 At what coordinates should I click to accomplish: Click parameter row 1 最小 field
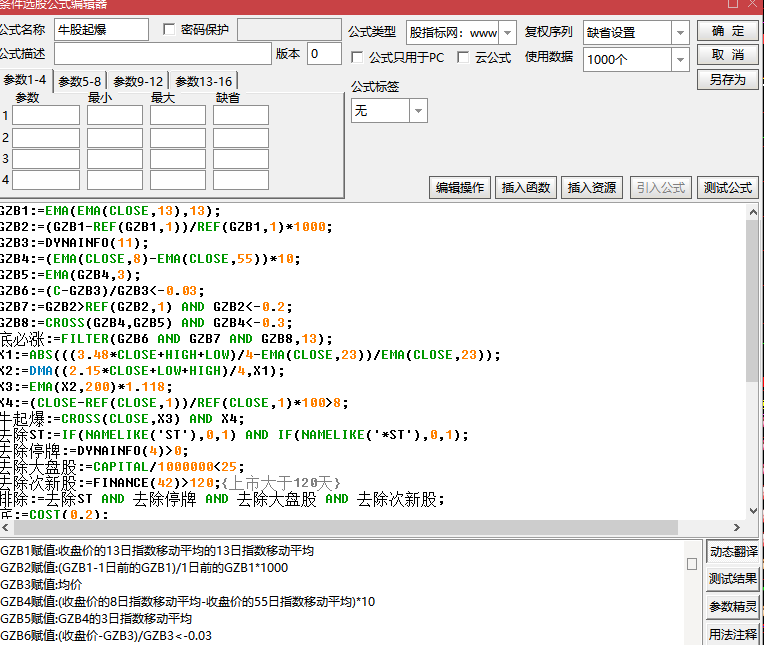[x=115, y=115]
